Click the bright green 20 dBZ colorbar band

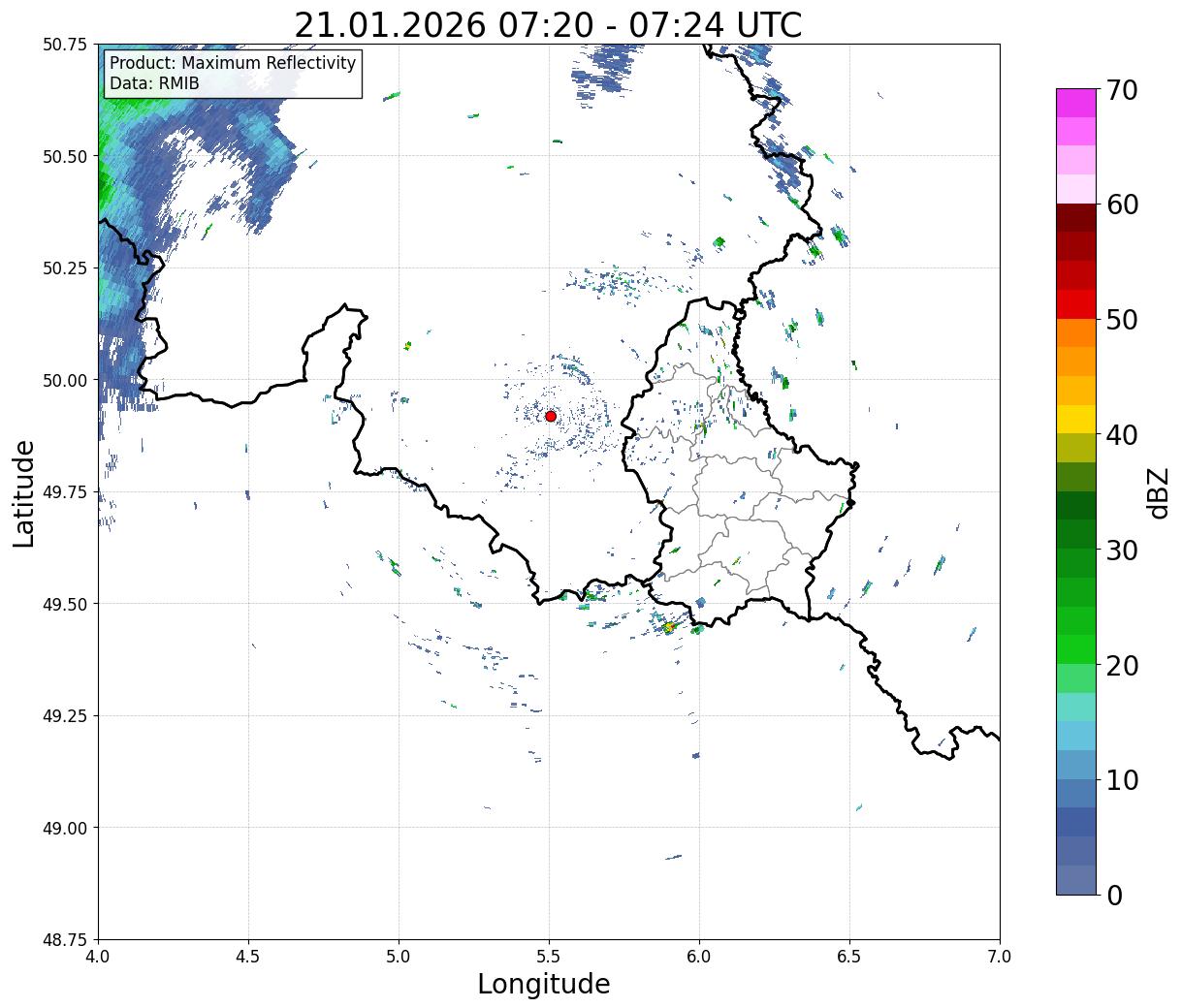pos(1076,649)
